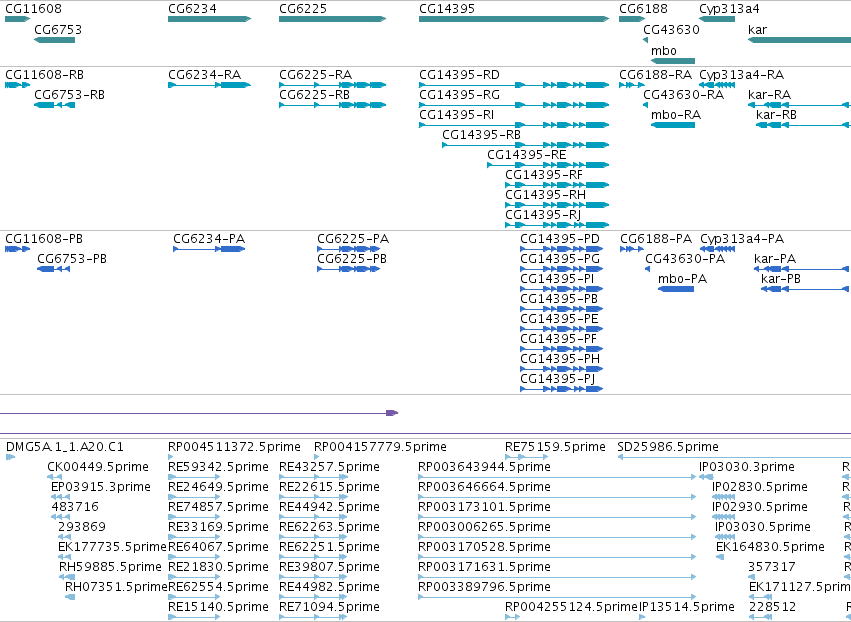
Task: Click the kar gene label
Action: pos(757,30)
